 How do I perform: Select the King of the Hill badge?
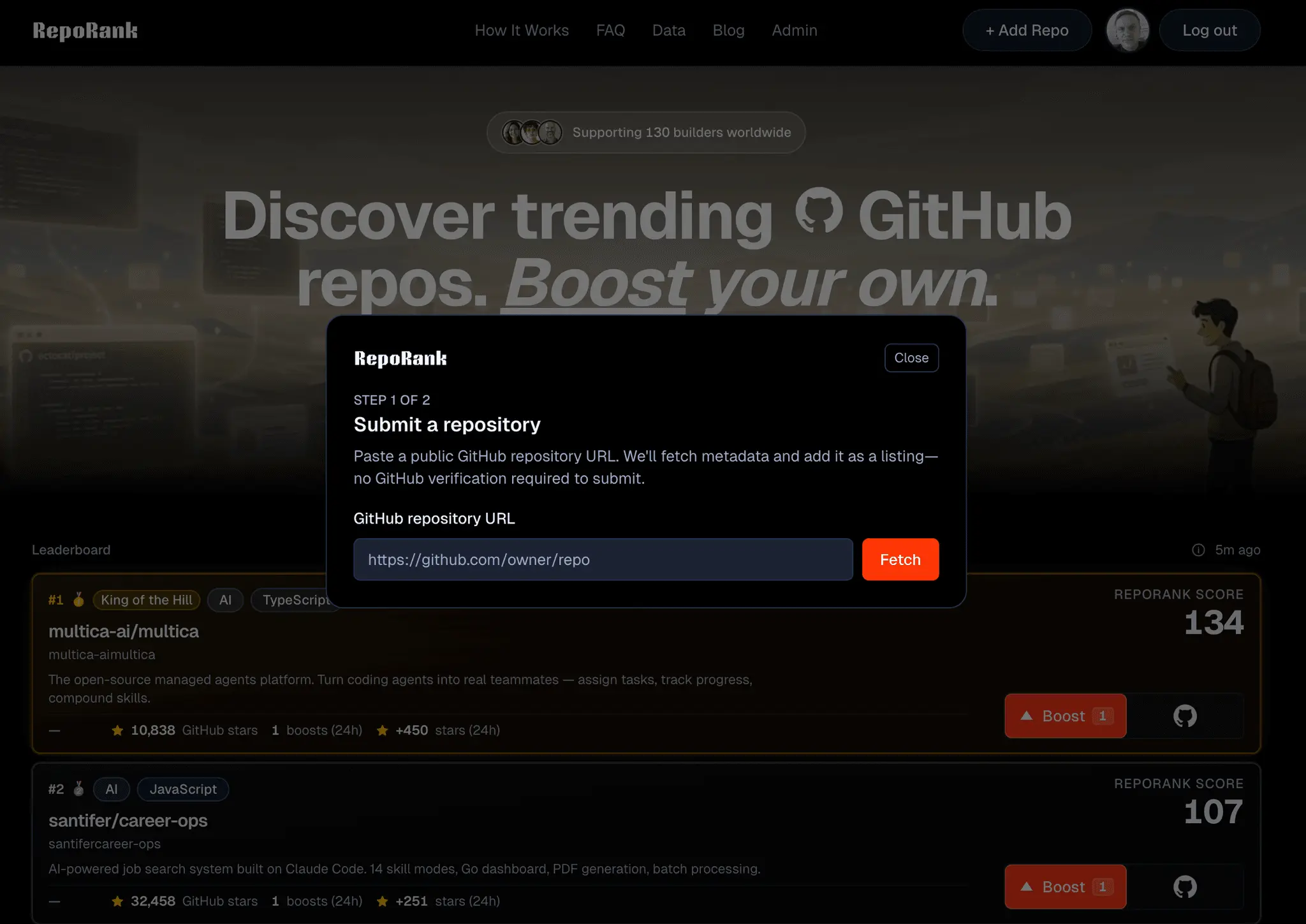click(147, 600)
